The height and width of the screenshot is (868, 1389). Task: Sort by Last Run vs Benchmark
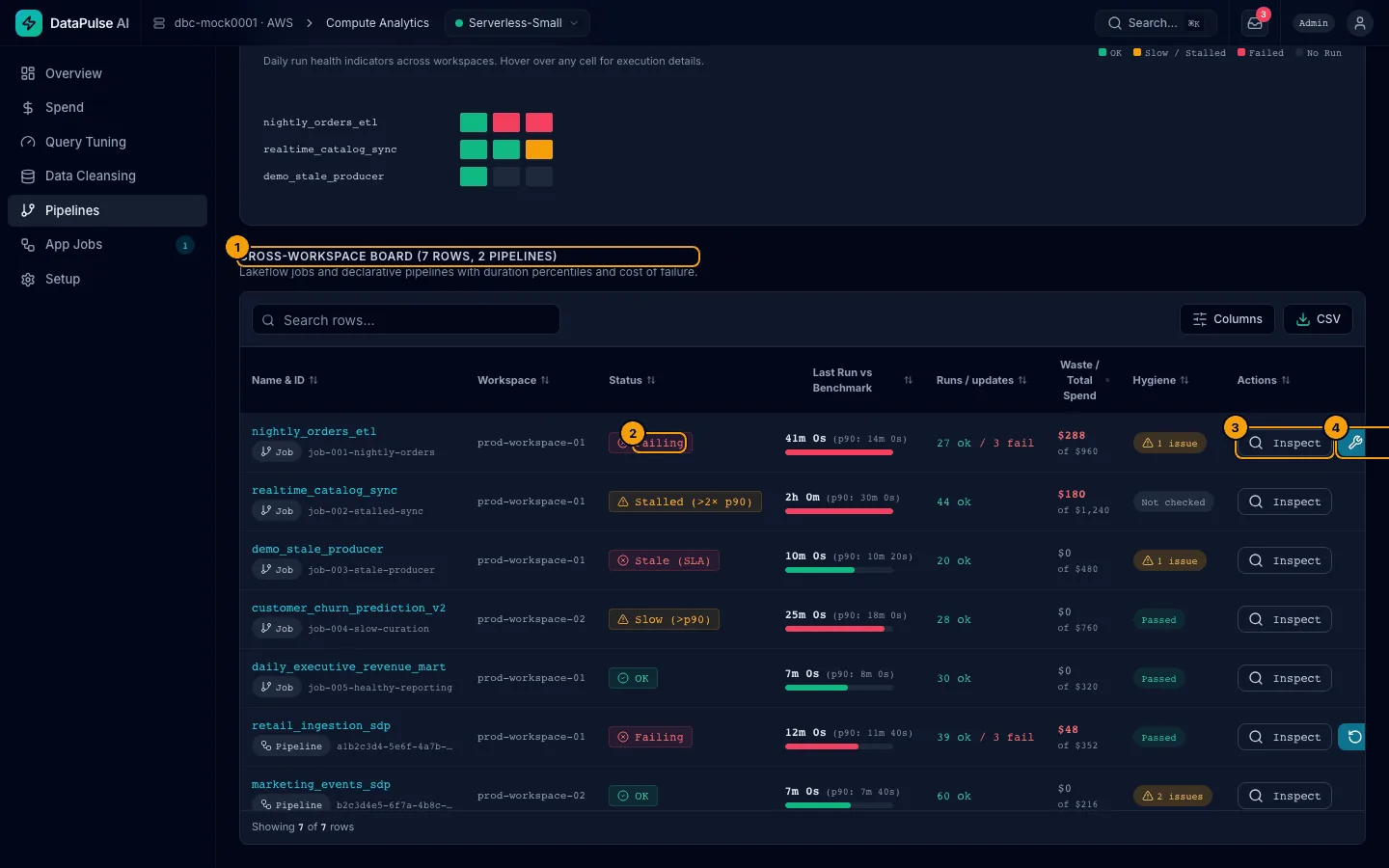[908, 380]
